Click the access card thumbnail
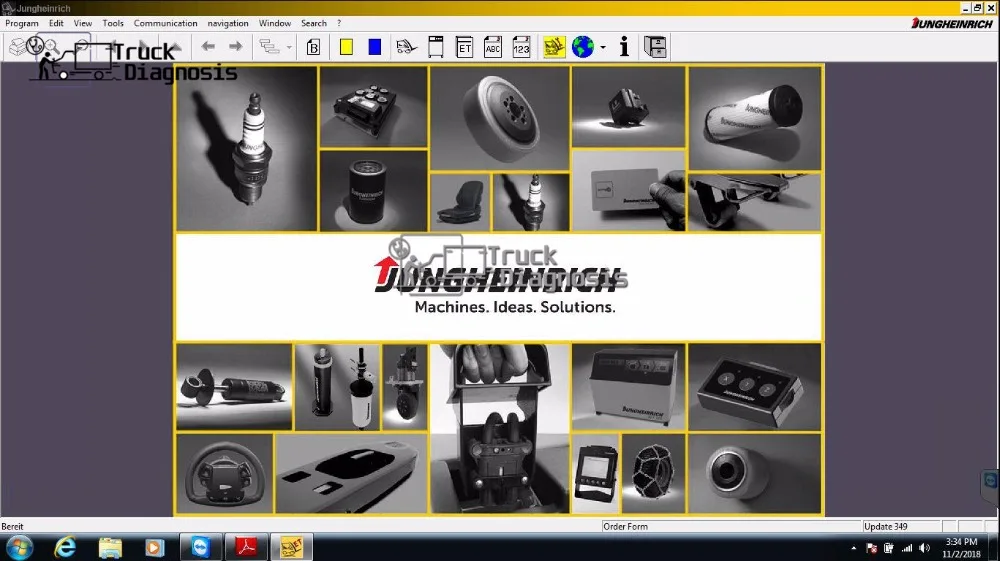Viewport: 1000px width, 561px height. pyautogui.click(x=628, y=191)
